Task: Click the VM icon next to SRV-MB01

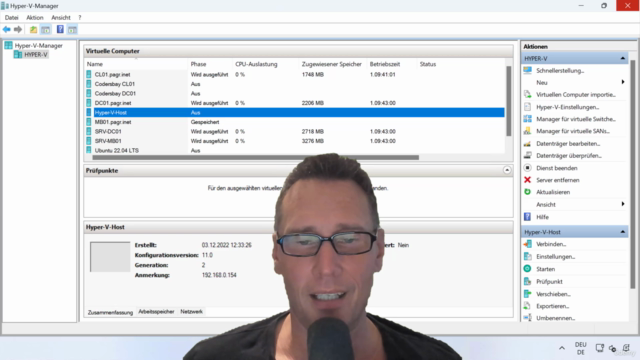Action: (x=89, y=141)
